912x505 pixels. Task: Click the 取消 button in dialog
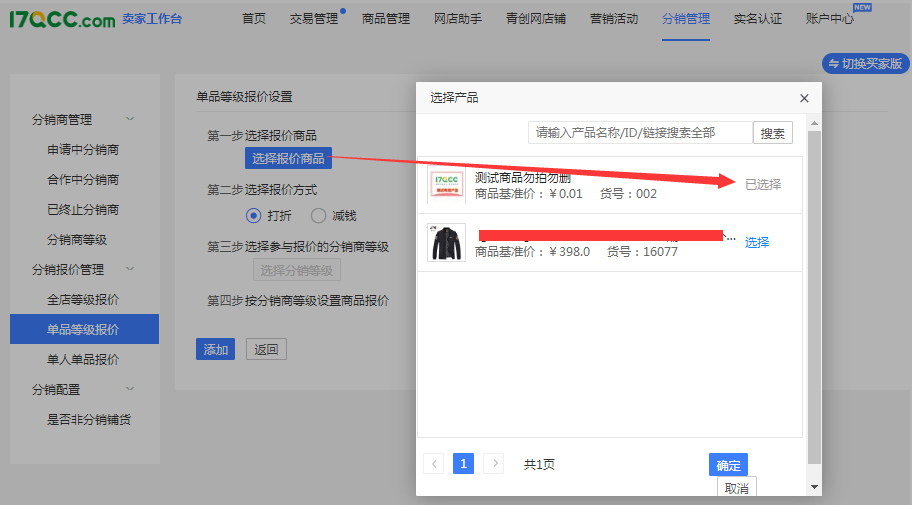737,488
